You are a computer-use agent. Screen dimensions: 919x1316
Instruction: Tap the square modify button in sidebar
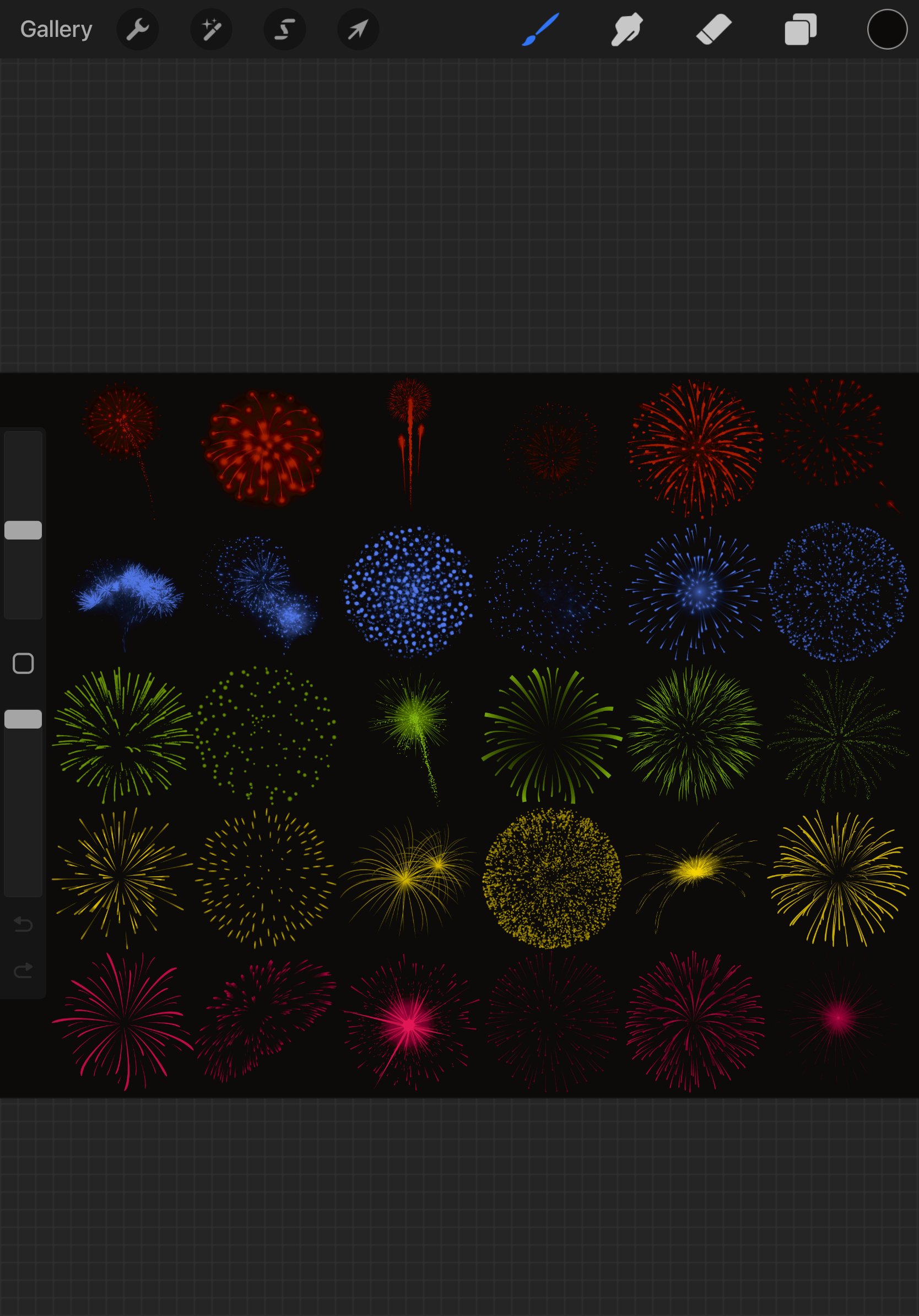(x=23, y=663)
